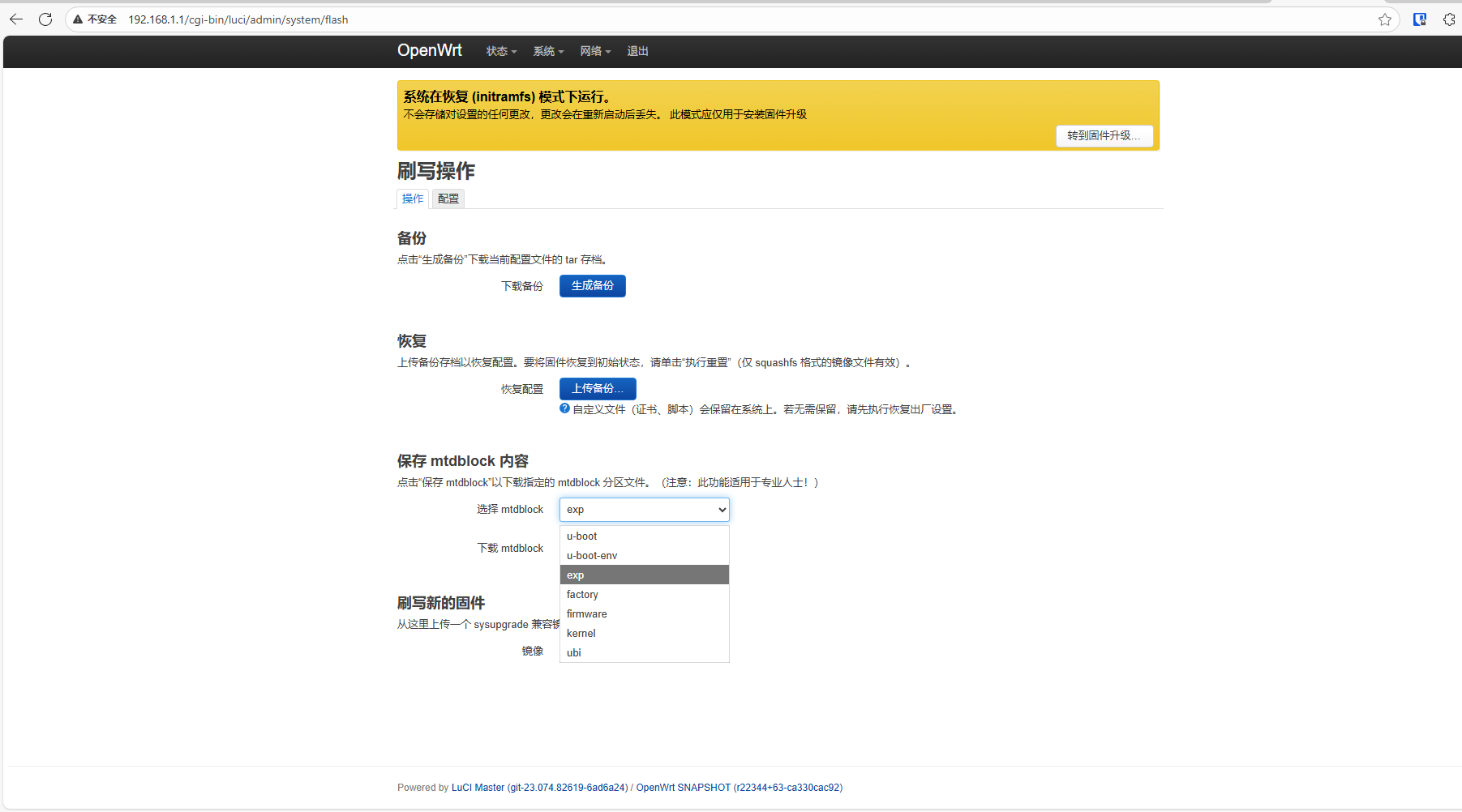Switch to the 配置 tab
1462x812 pixels.
(x=448, y=199)
